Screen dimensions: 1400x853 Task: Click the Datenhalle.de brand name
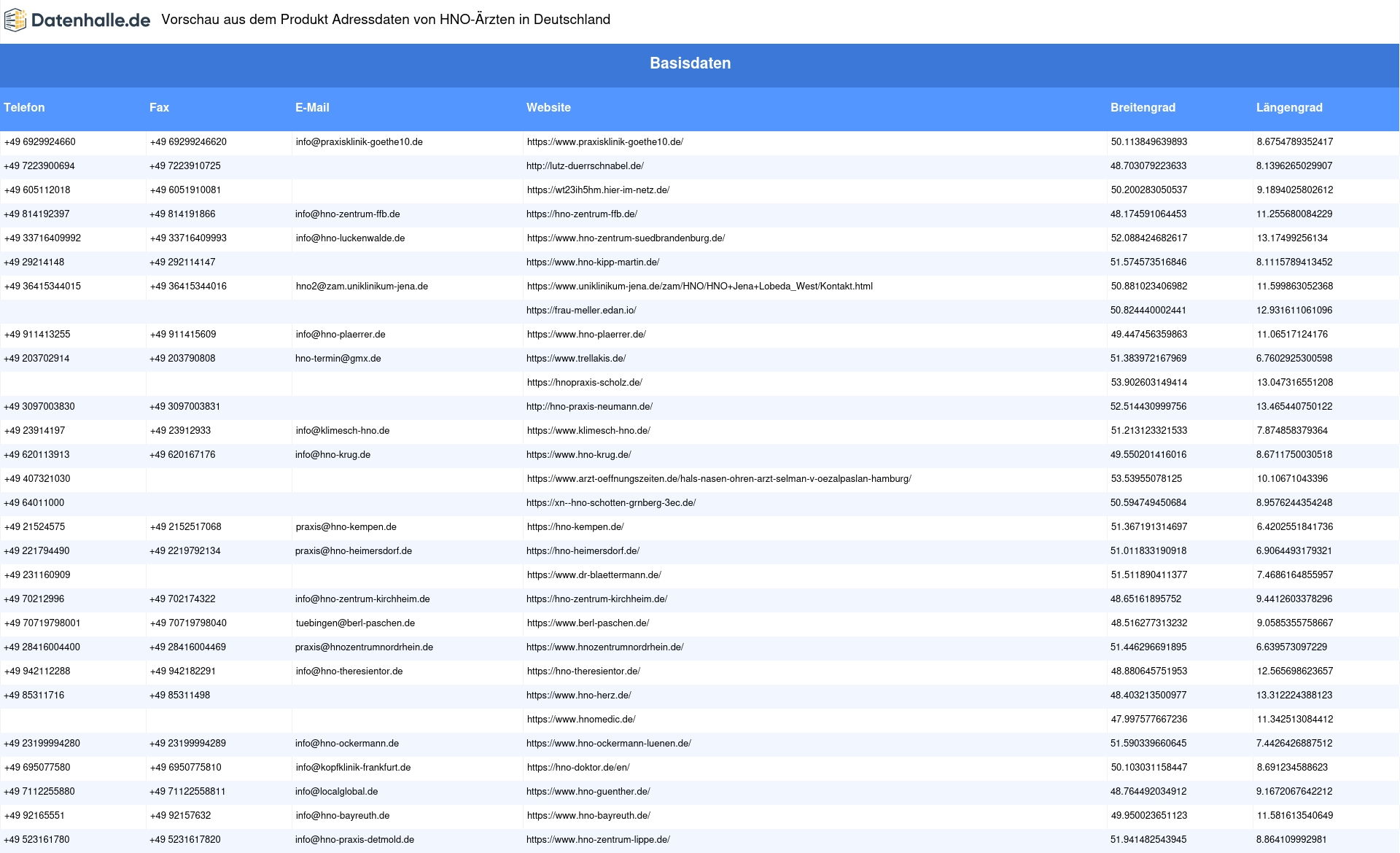tap(91, 20)
